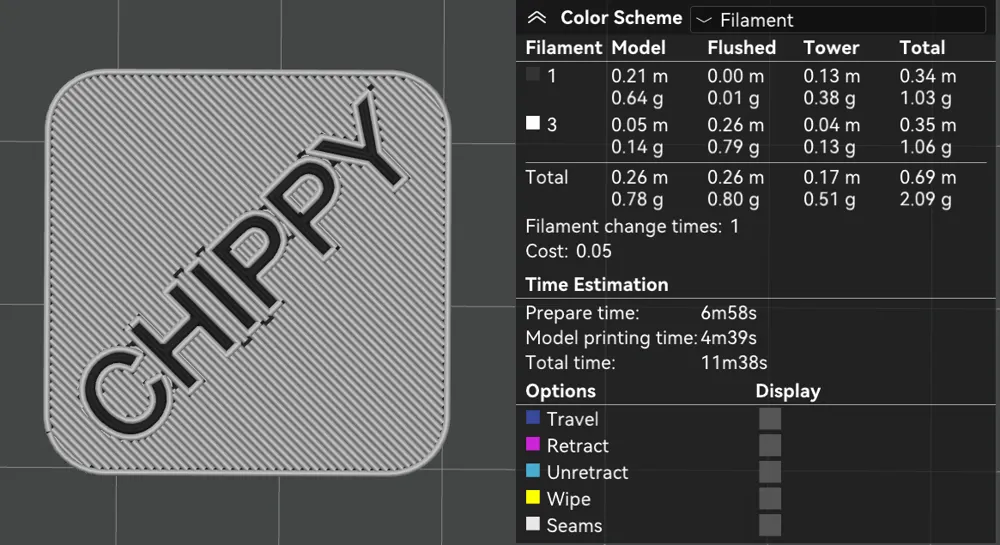Viewport: 1000px width, 545px height.
Task: Click the 0.21 m model value
Action: point(640,76)
